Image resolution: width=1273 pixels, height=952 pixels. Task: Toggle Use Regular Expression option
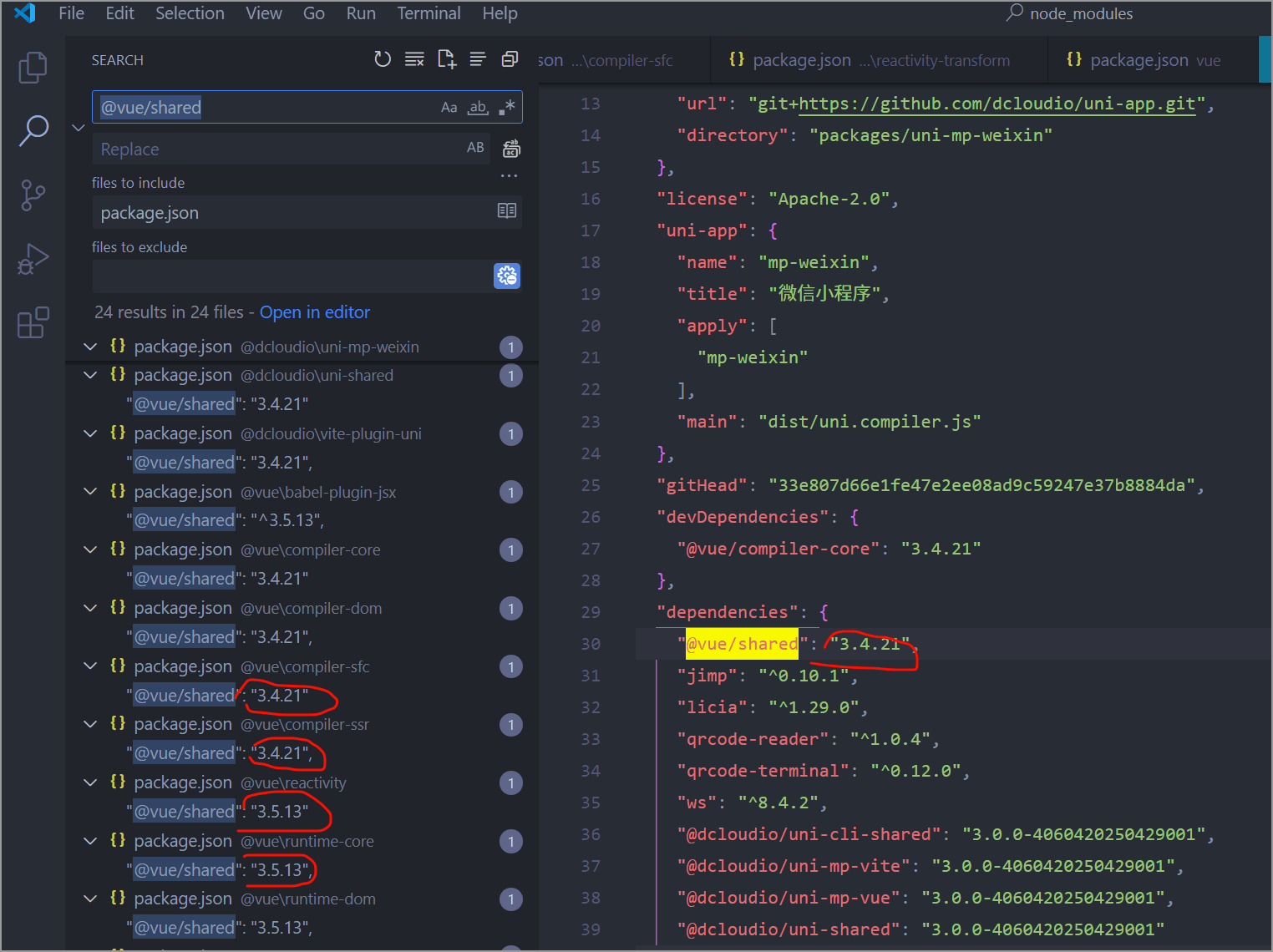point(506,107)
